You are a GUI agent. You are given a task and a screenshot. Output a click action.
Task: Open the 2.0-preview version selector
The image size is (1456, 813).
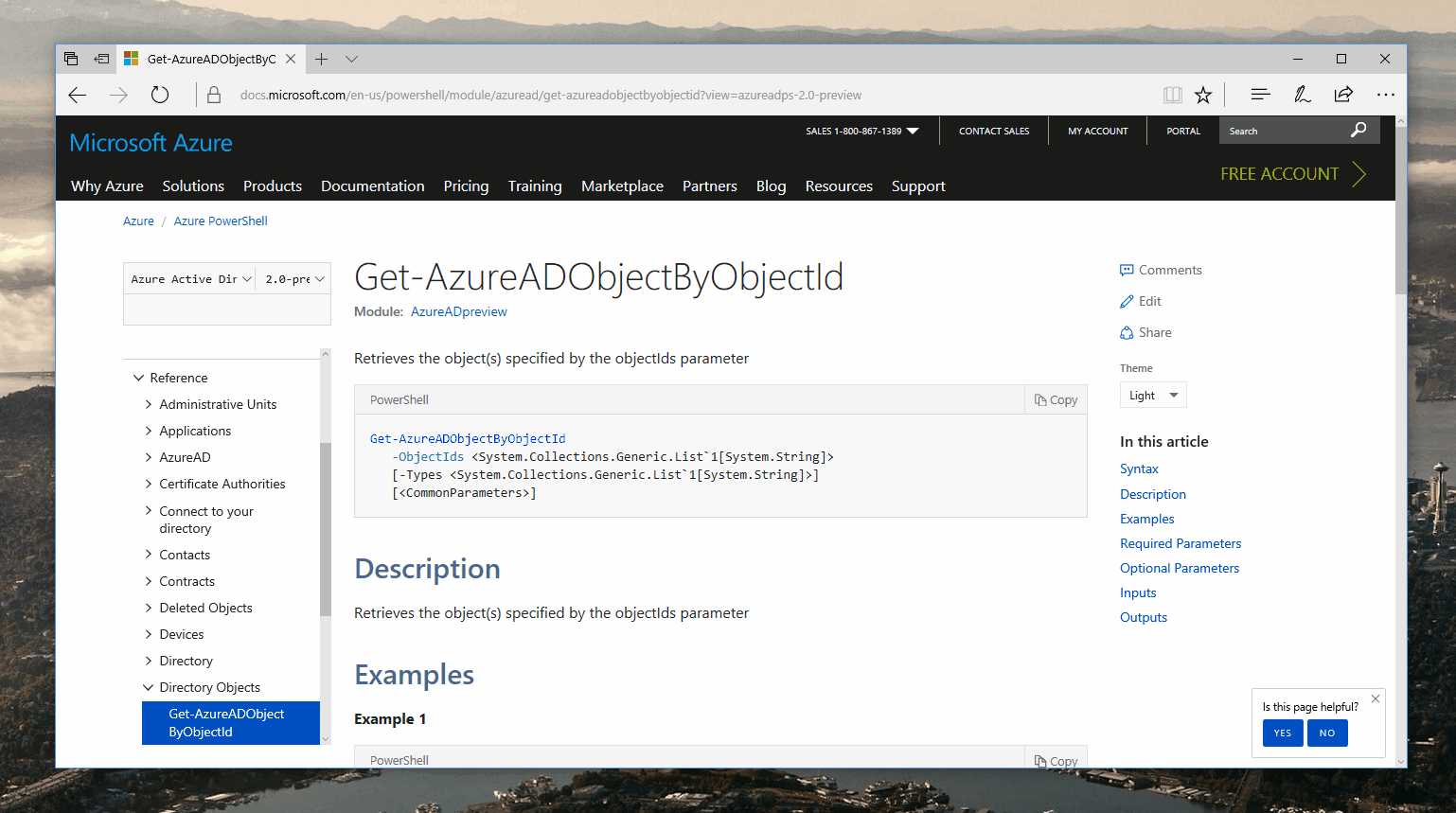(293, 278)
